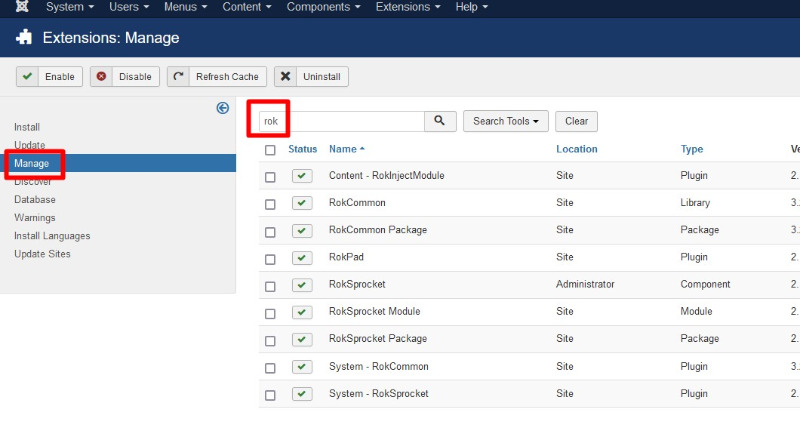Open Update Sites in sidebar

[42, 254]
